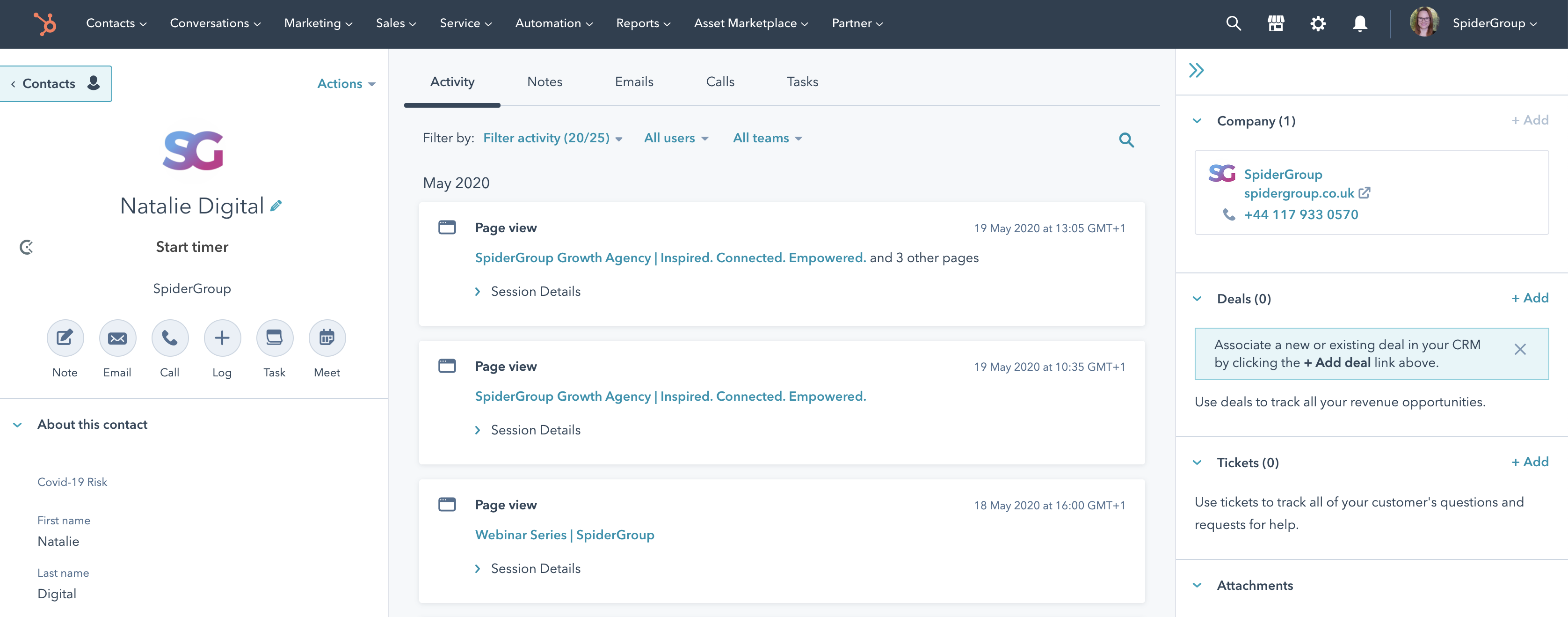Create a task with the Task icon
Viewport: 1568px width, 617px height.
[275, 338]
